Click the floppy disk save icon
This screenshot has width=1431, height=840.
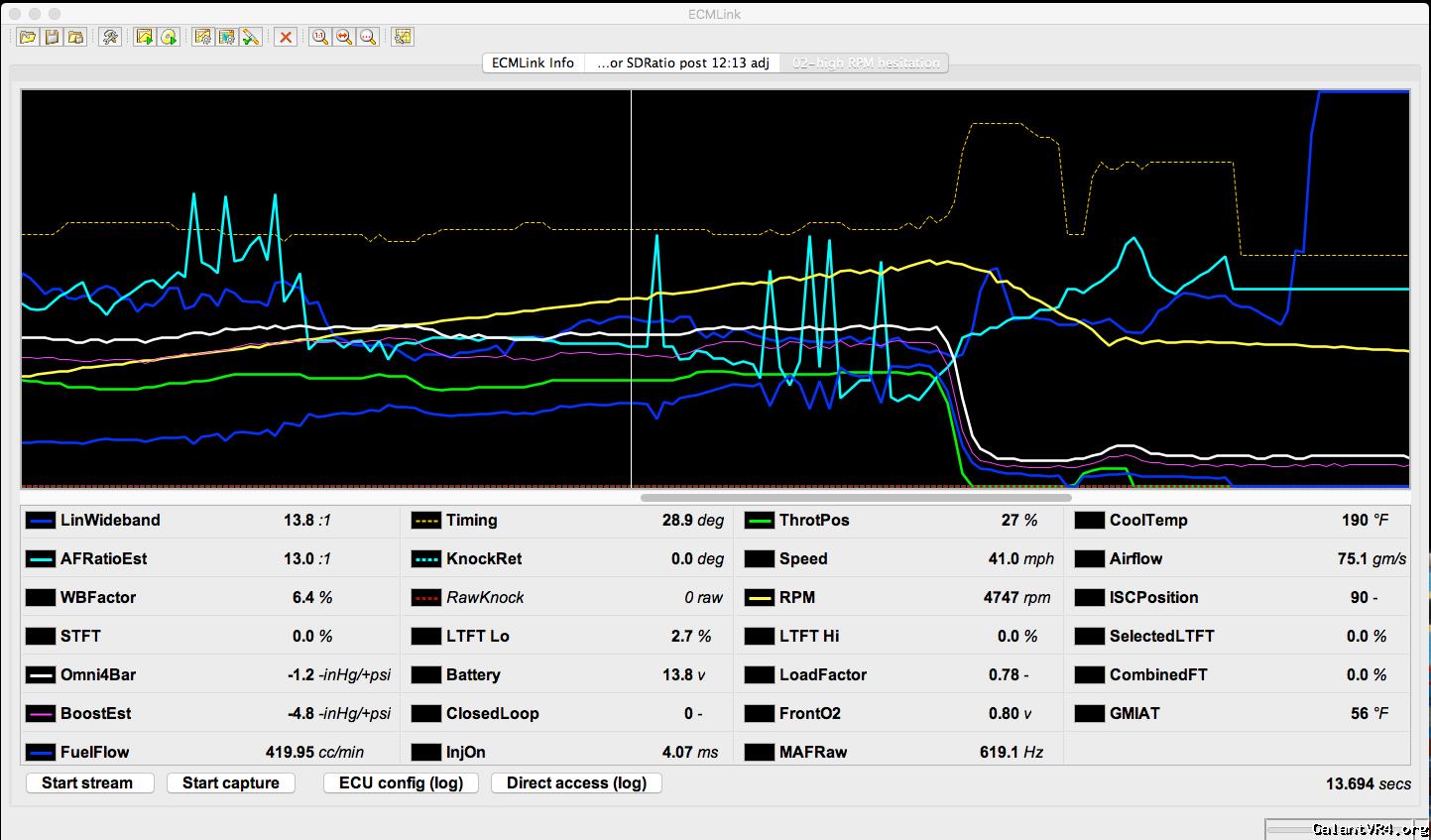coord(52,37)
